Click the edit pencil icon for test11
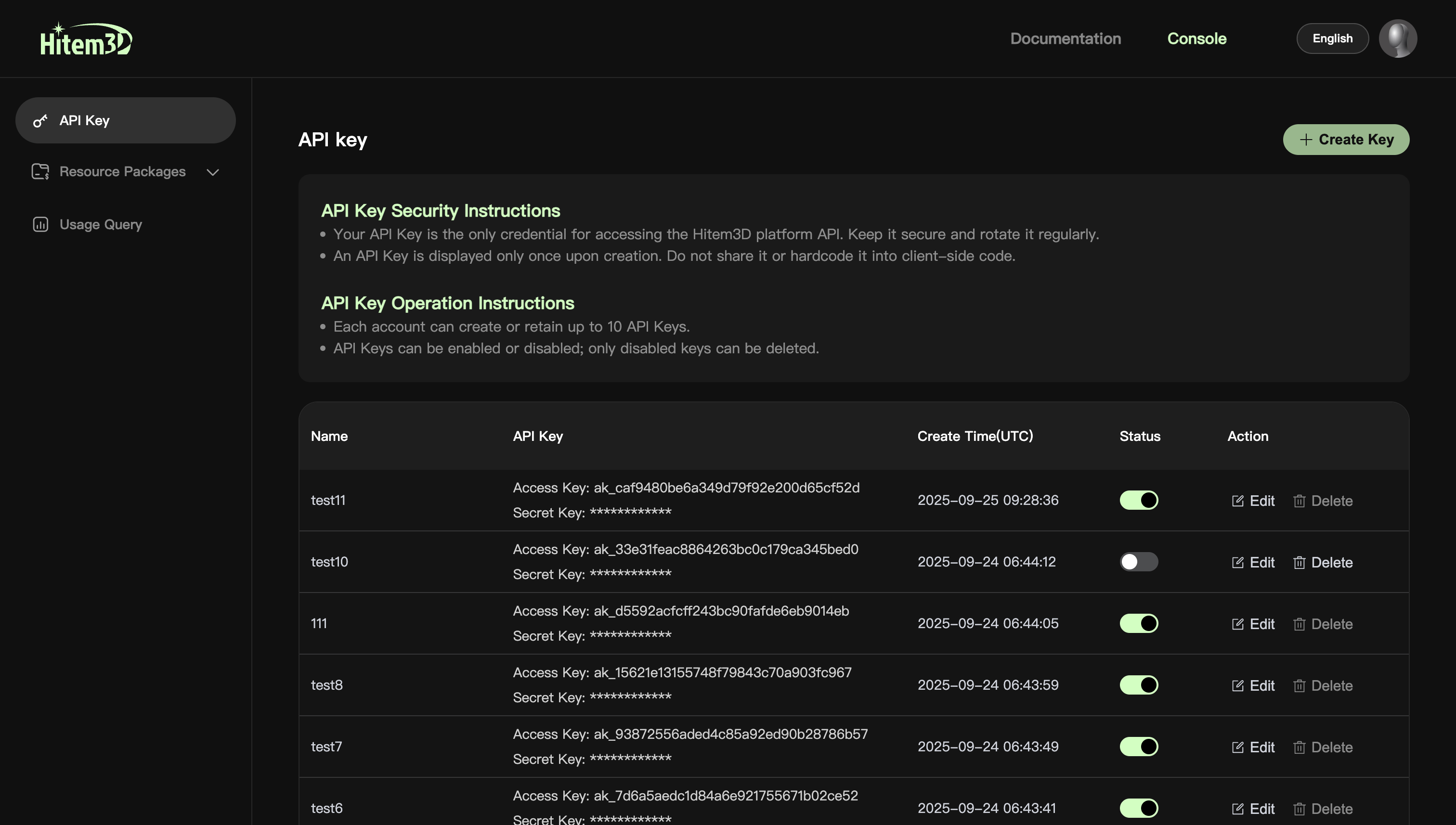 (x=1237, y=501)
